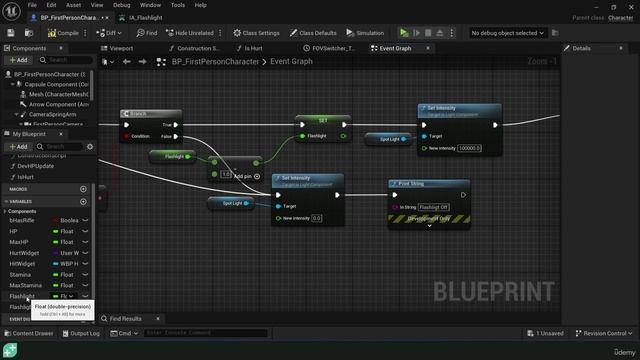
Task: Toggle visibility of the MaxHP variable
Action: click(x=85, y=242)
